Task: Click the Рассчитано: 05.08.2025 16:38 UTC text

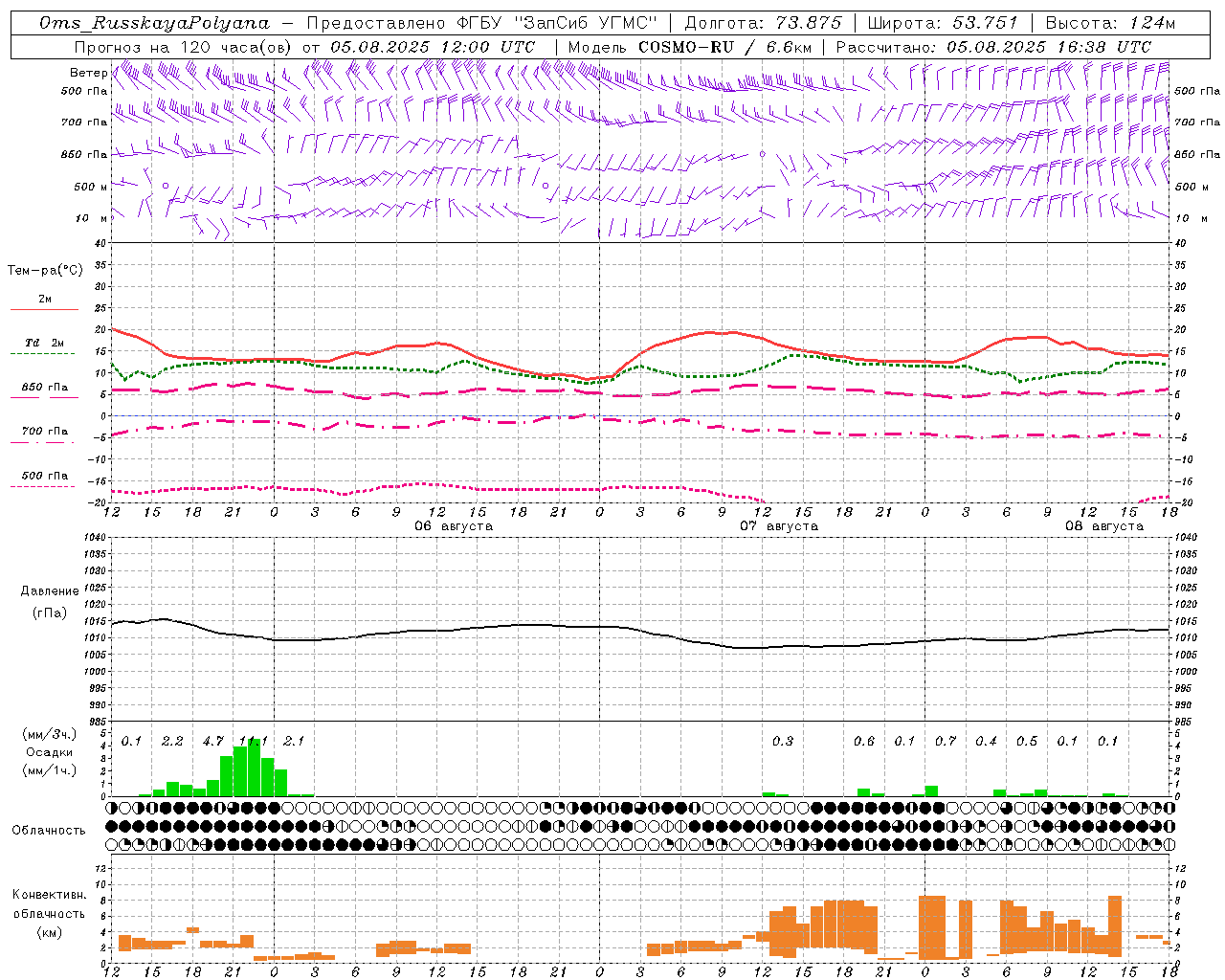Action: (993, 46)
